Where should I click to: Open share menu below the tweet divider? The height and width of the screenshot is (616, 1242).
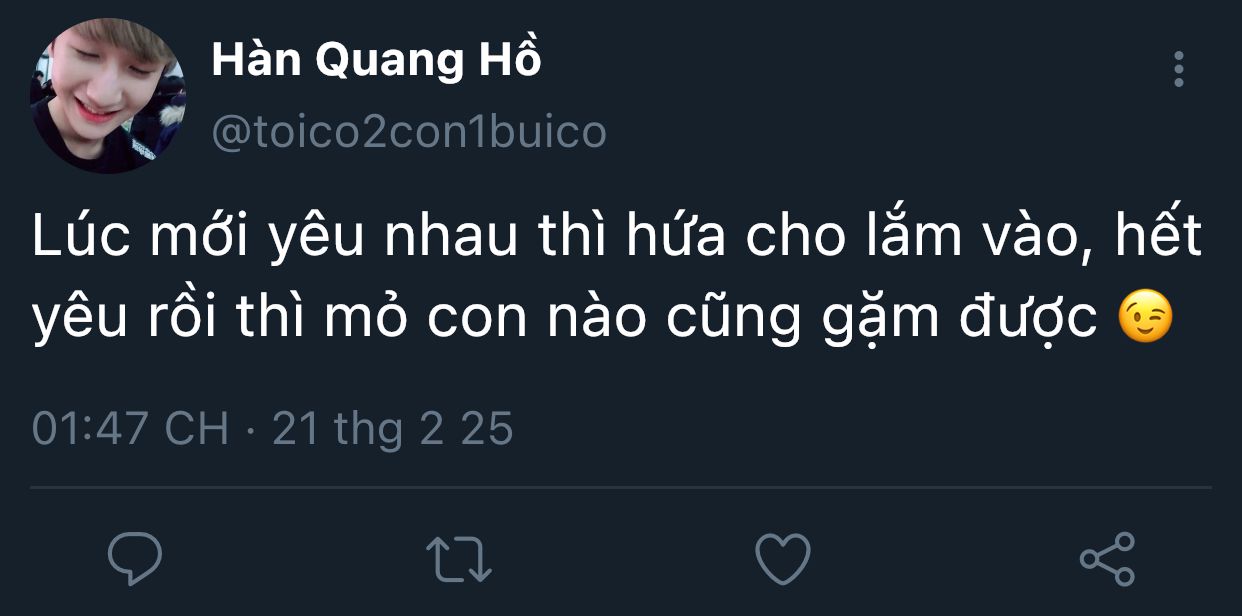tap(1107, 558)
